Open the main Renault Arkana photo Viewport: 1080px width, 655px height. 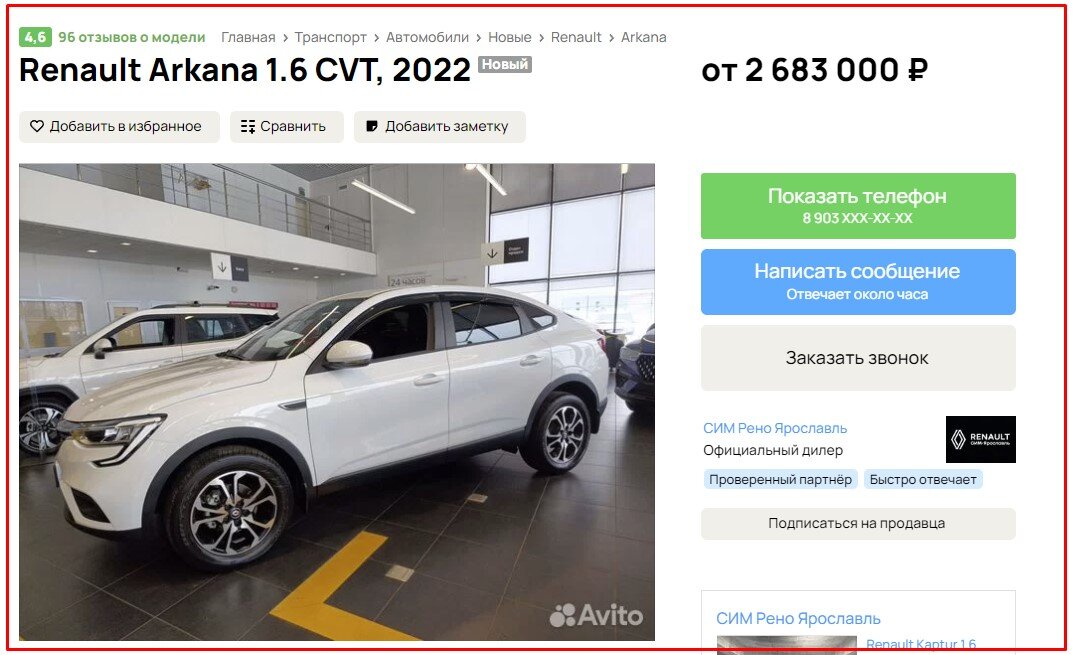[337, 402]
